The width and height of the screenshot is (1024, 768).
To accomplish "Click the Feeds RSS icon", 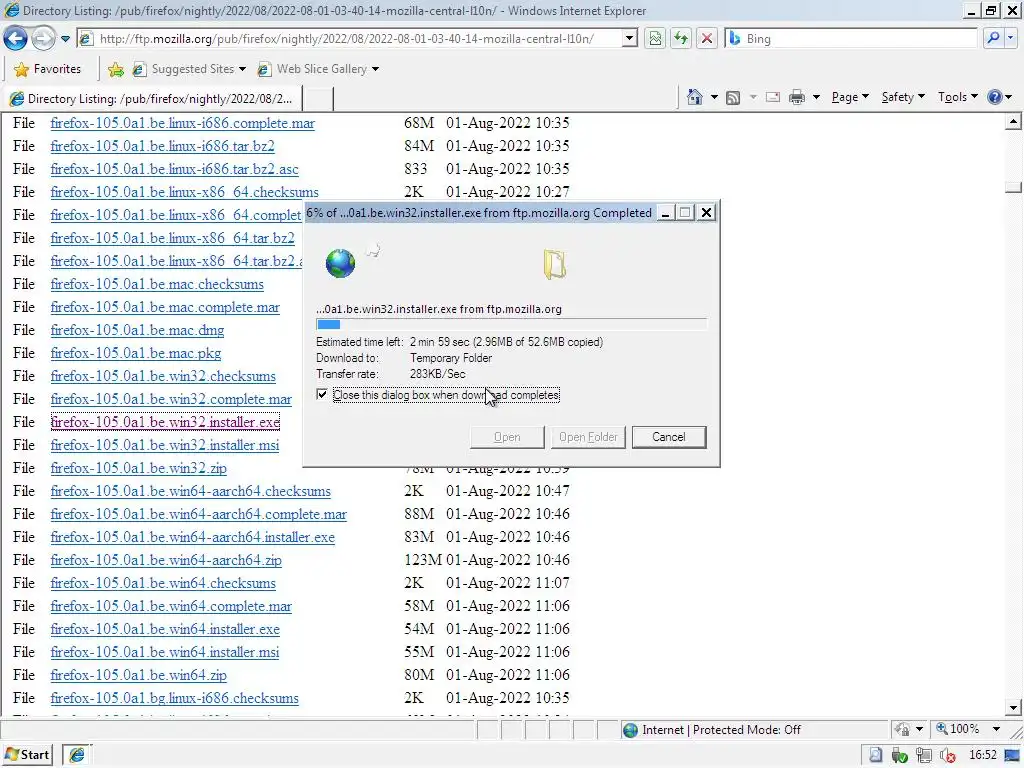I will pos(733,97).
